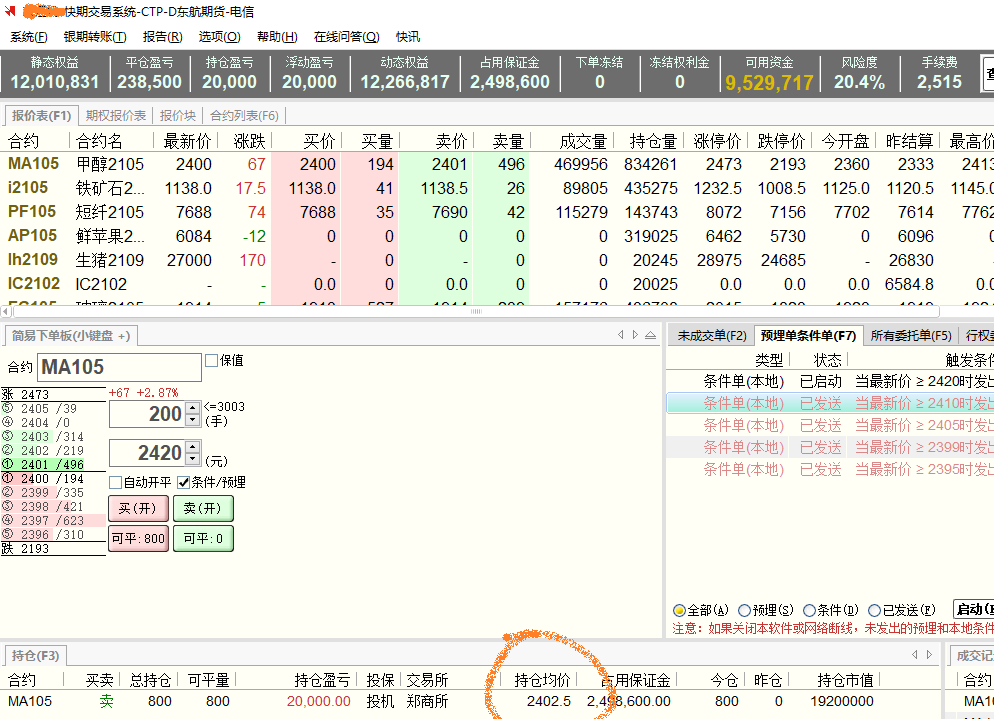
Task: Switch to 合约列表(F6) tab
Action: [244, 115]
